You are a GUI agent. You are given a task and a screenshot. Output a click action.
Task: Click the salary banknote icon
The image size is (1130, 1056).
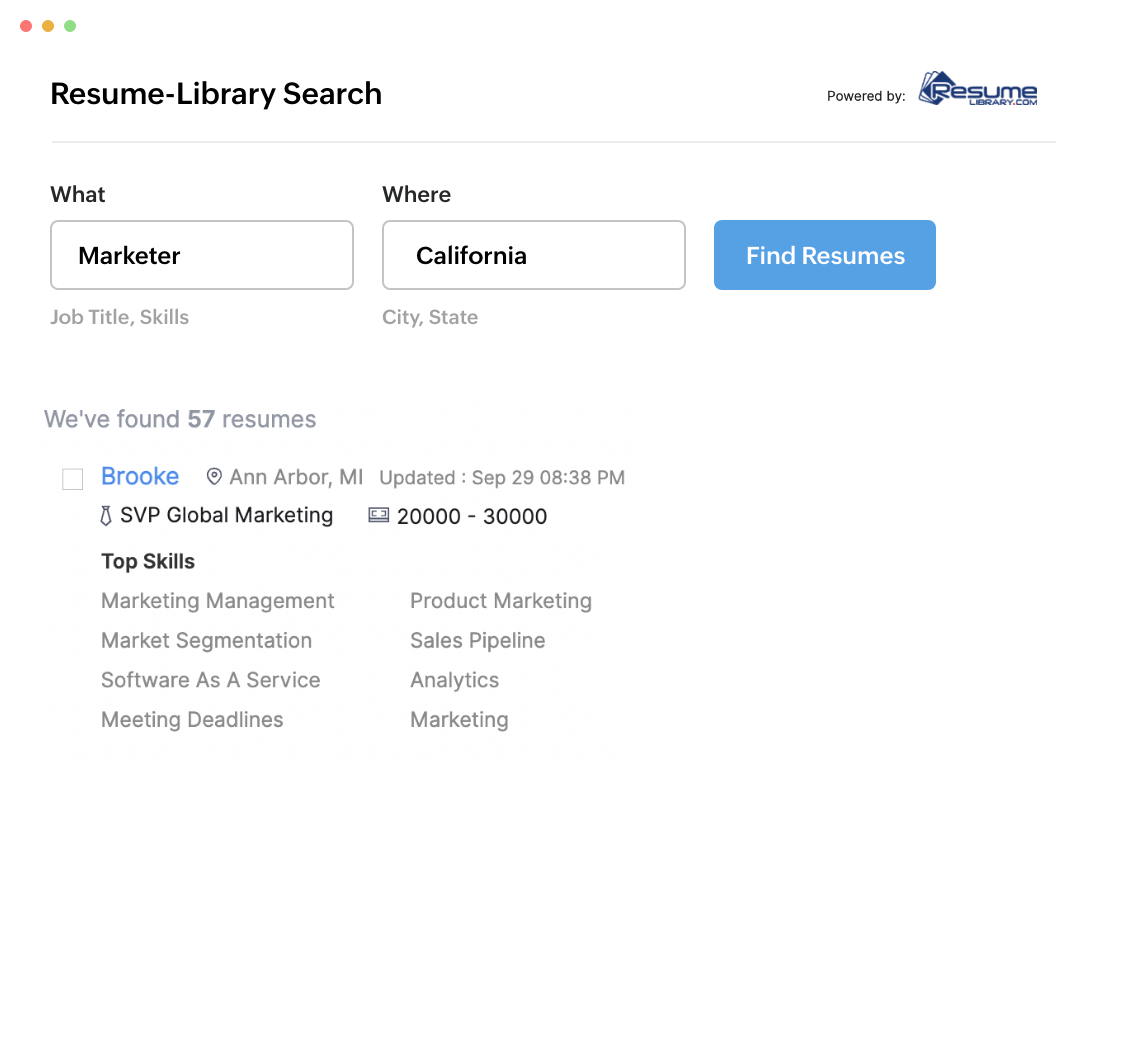click(378, 516)
